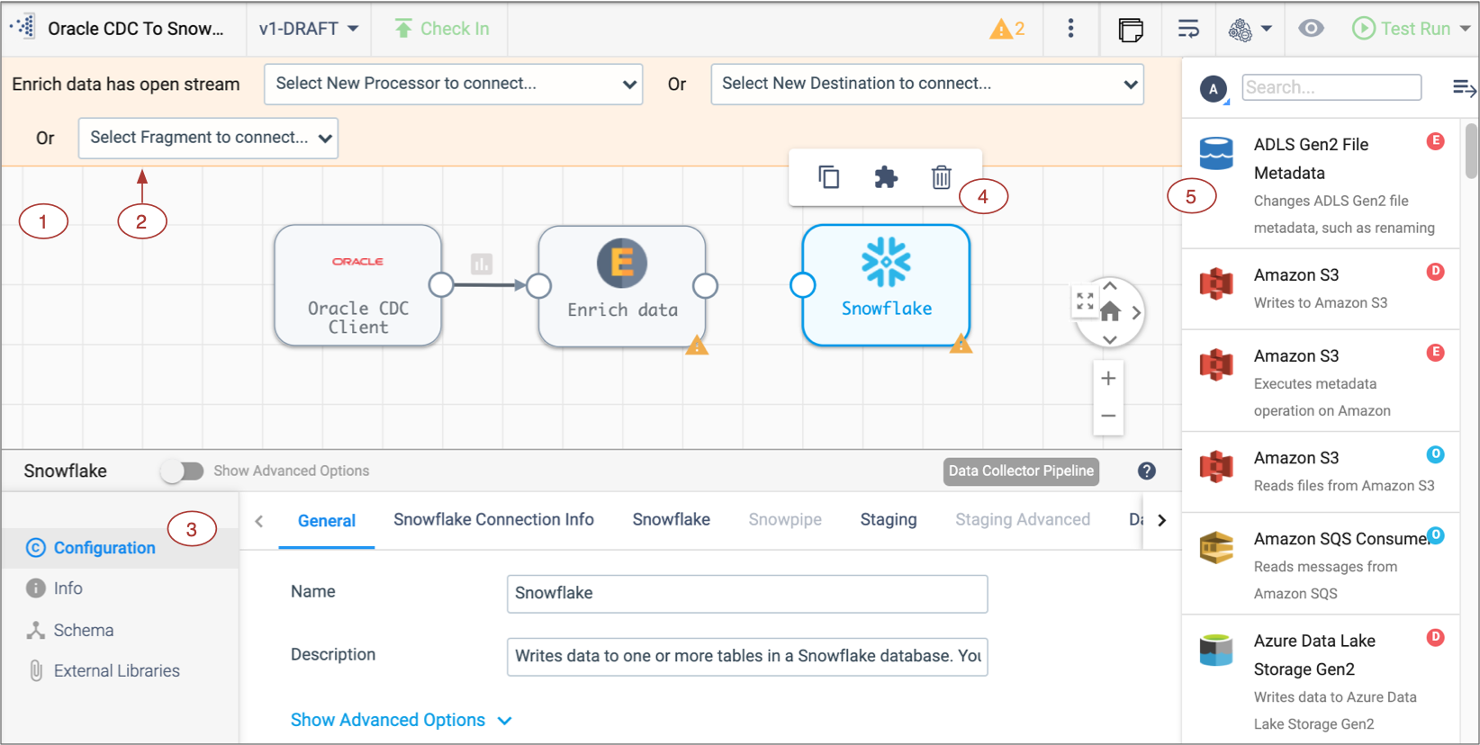
Task: Switch to the General tab
Action: click(327, 520)
